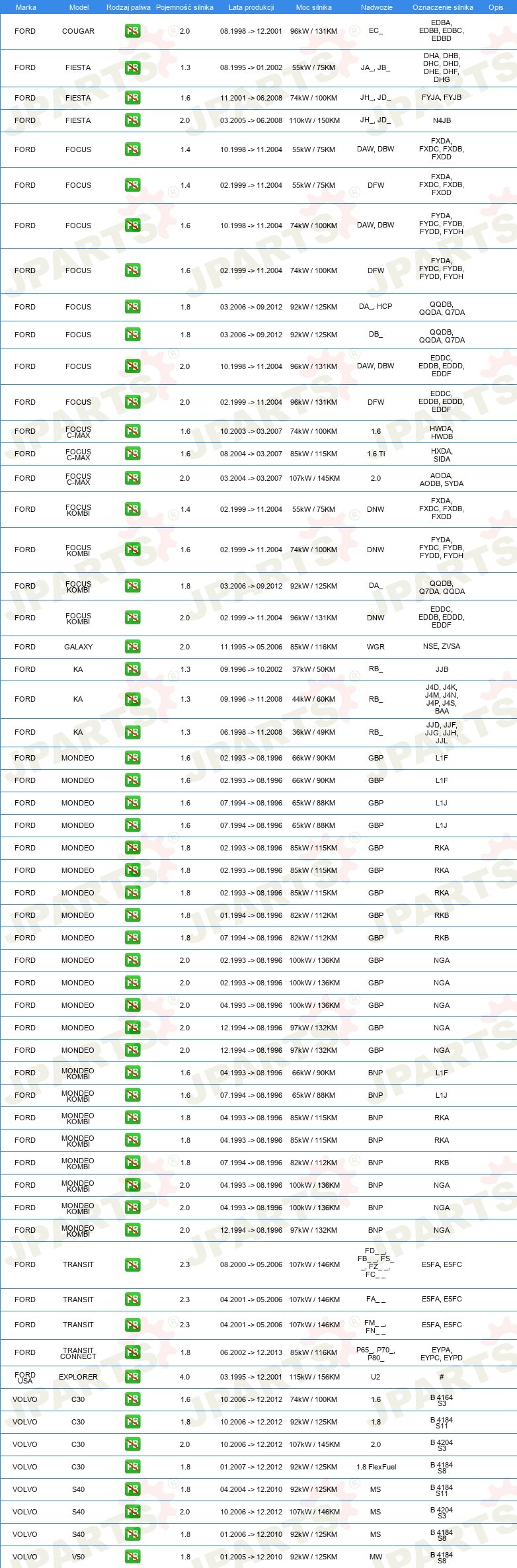Click the Lata produkcji column header
Screen dimensions: 517x1568
(251, 7)
